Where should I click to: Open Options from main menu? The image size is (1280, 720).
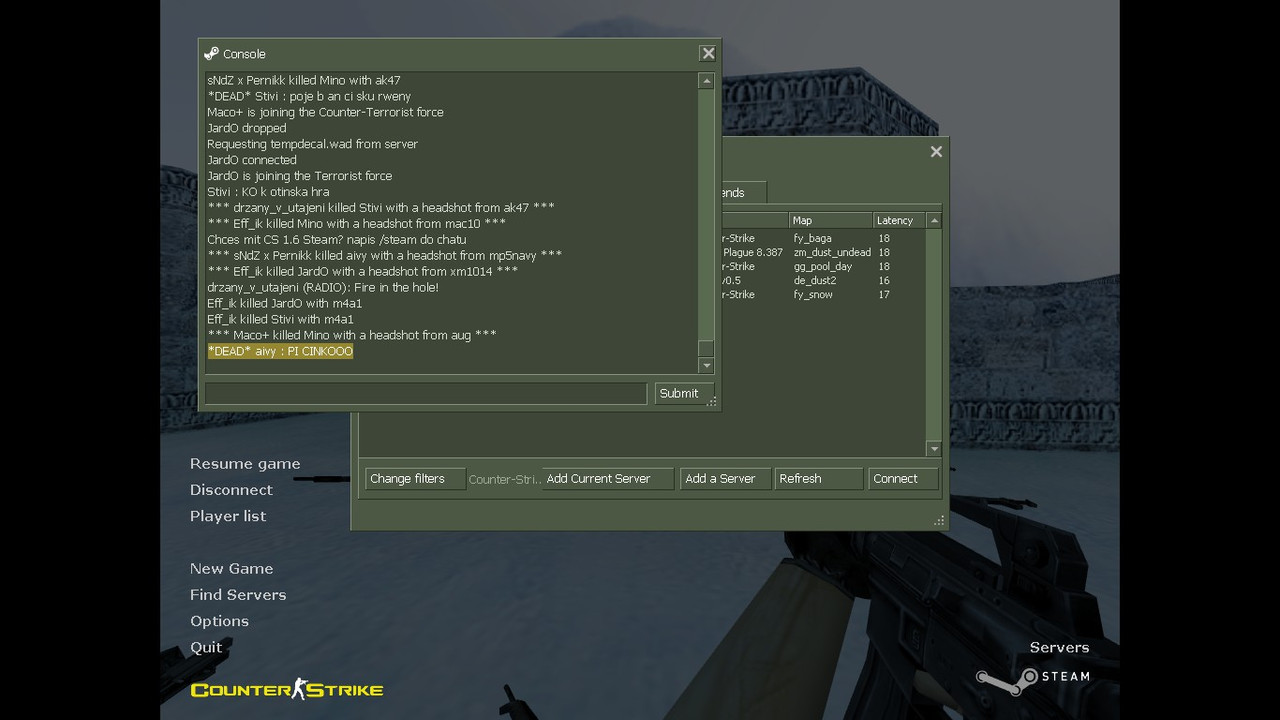pyautogui.click(x=219, y=621)
